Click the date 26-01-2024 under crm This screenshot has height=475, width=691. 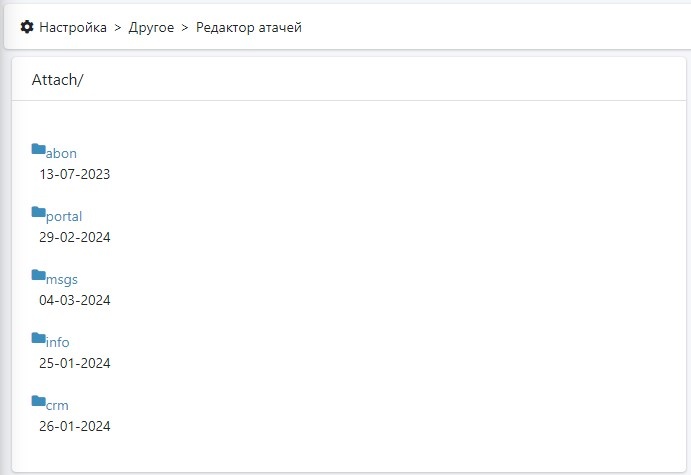click(75, 426)
